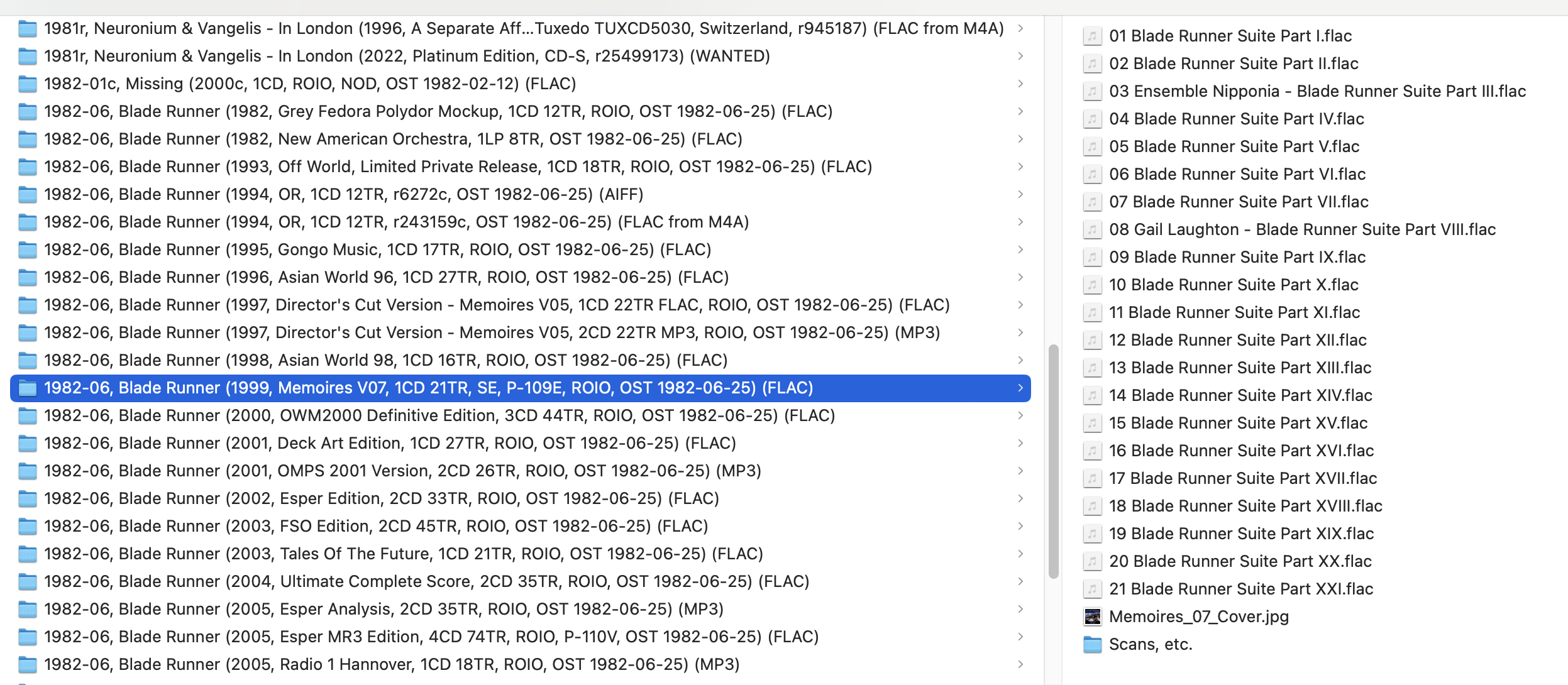Select 13 Blade Runner Suite Part XIII.flac

pos(1240,368)
